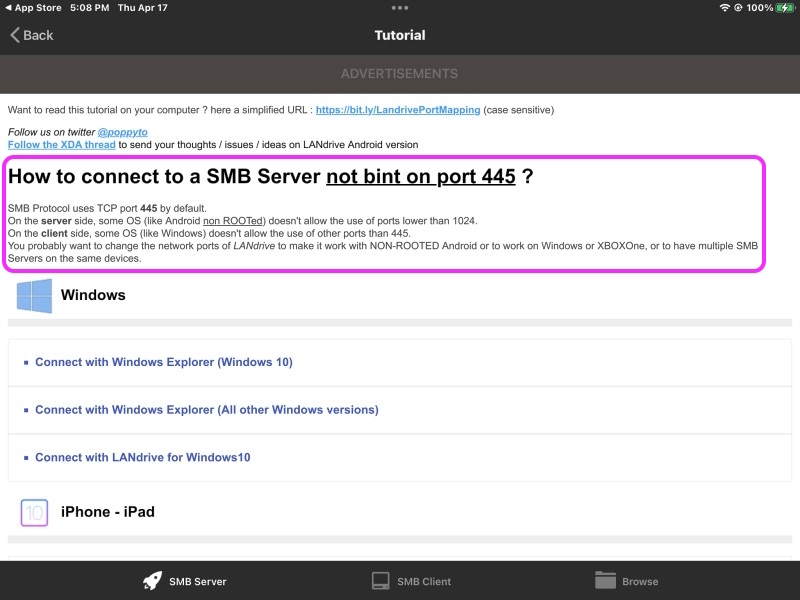Tap the back chevron arrow icon
800x600 pixels.
coord(15,35)
